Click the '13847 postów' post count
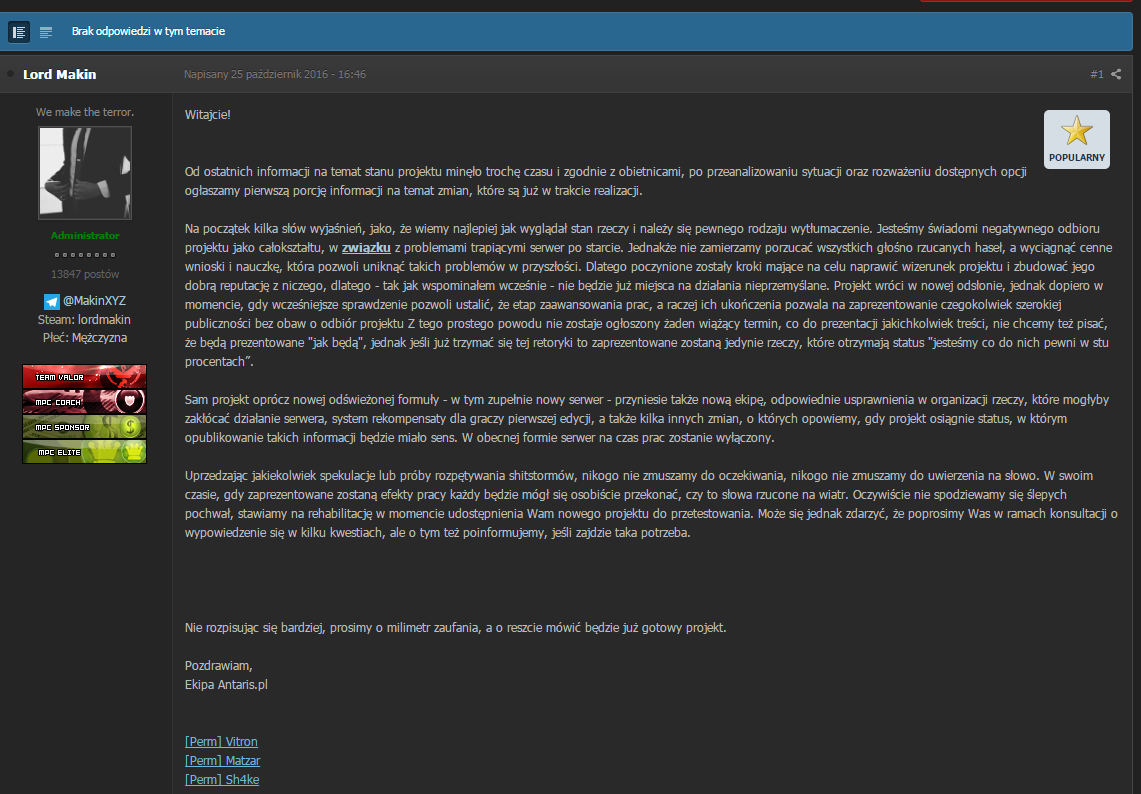Image resolution: width=1141 pixels, height=794 pixels. click(x=85, y=274)
